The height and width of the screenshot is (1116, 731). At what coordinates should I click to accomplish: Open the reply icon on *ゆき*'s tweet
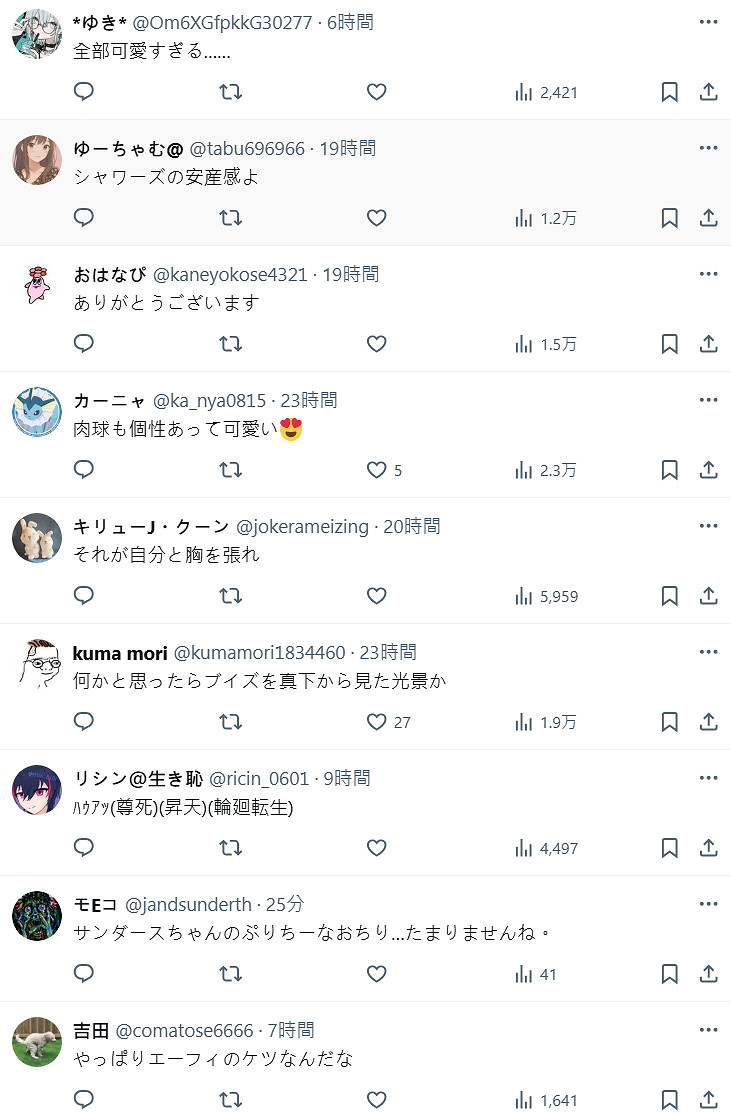tap(83, 91)
